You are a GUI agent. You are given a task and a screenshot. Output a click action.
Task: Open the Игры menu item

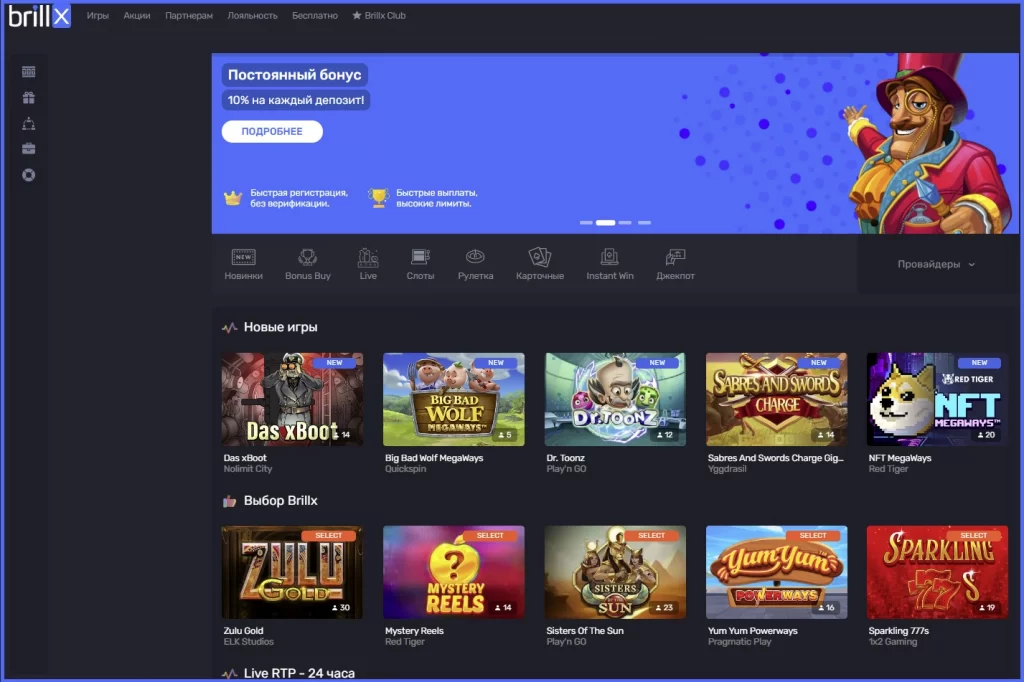point(97,16)
